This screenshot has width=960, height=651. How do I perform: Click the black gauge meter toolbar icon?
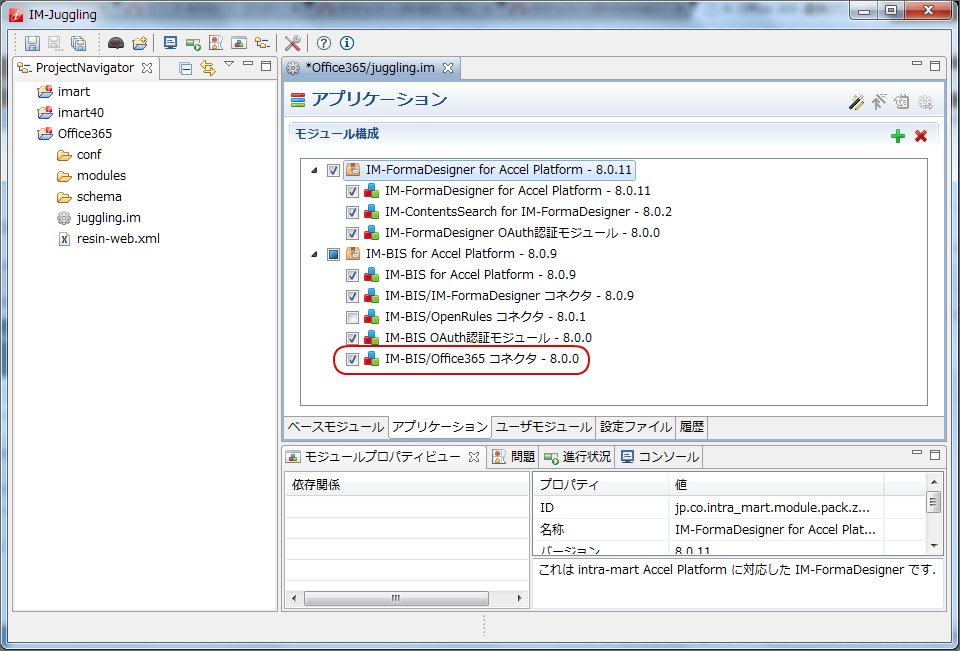tap(116, 43)
